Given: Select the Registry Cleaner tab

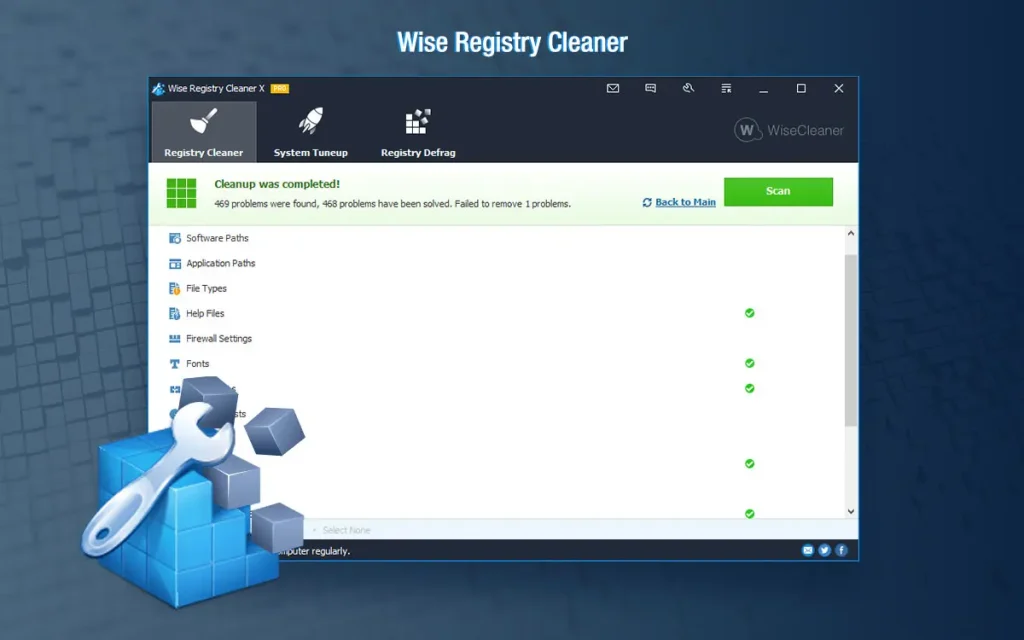Looking at the screenshot, I should 204,132.
